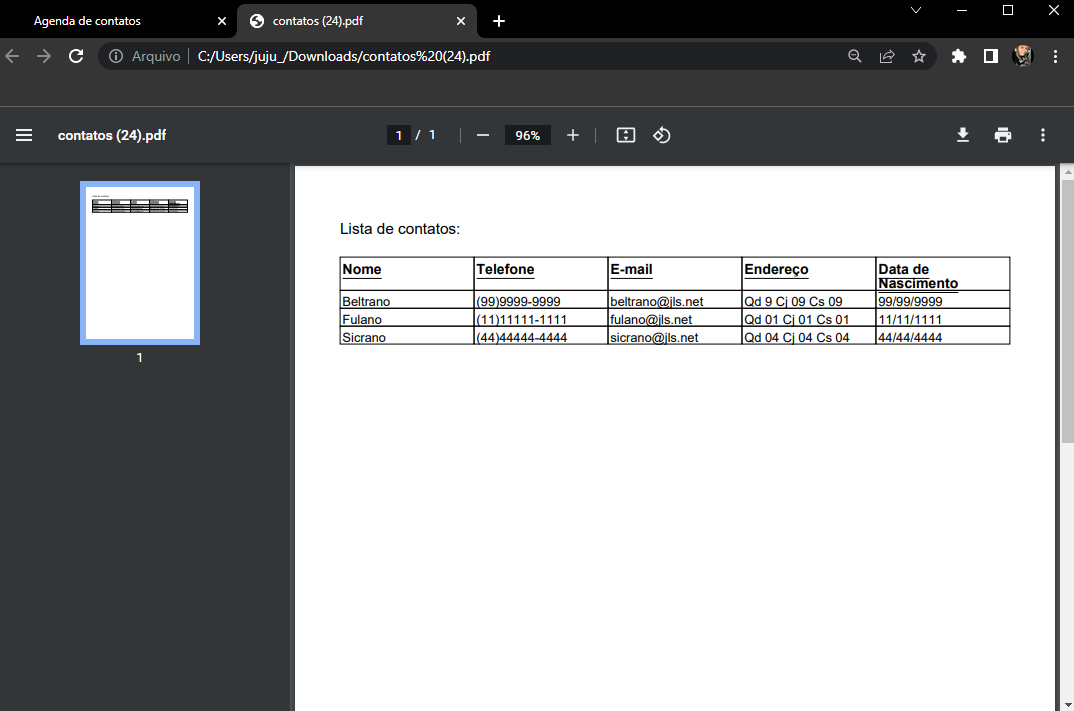The image size is (1074, 711).
Task: Select the page 1 thumbnail
Action: click(x=139, y=262)
